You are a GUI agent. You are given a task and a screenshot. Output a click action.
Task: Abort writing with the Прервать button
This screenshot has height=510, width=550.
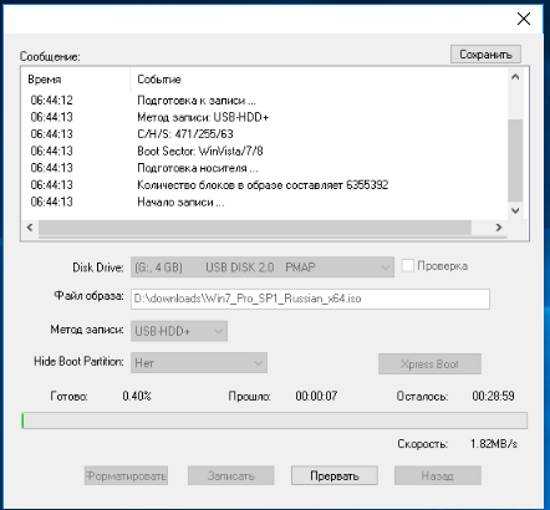(334, 476)
